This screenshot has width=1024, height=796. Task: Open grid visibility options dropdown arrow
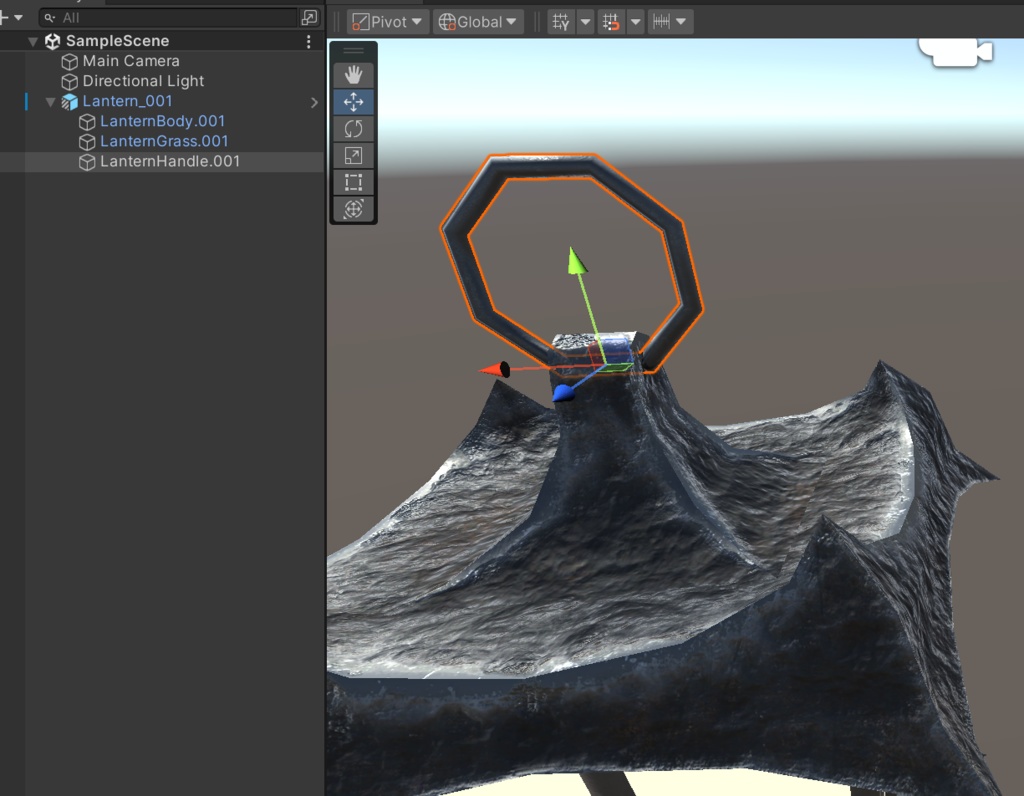point(585,22)
